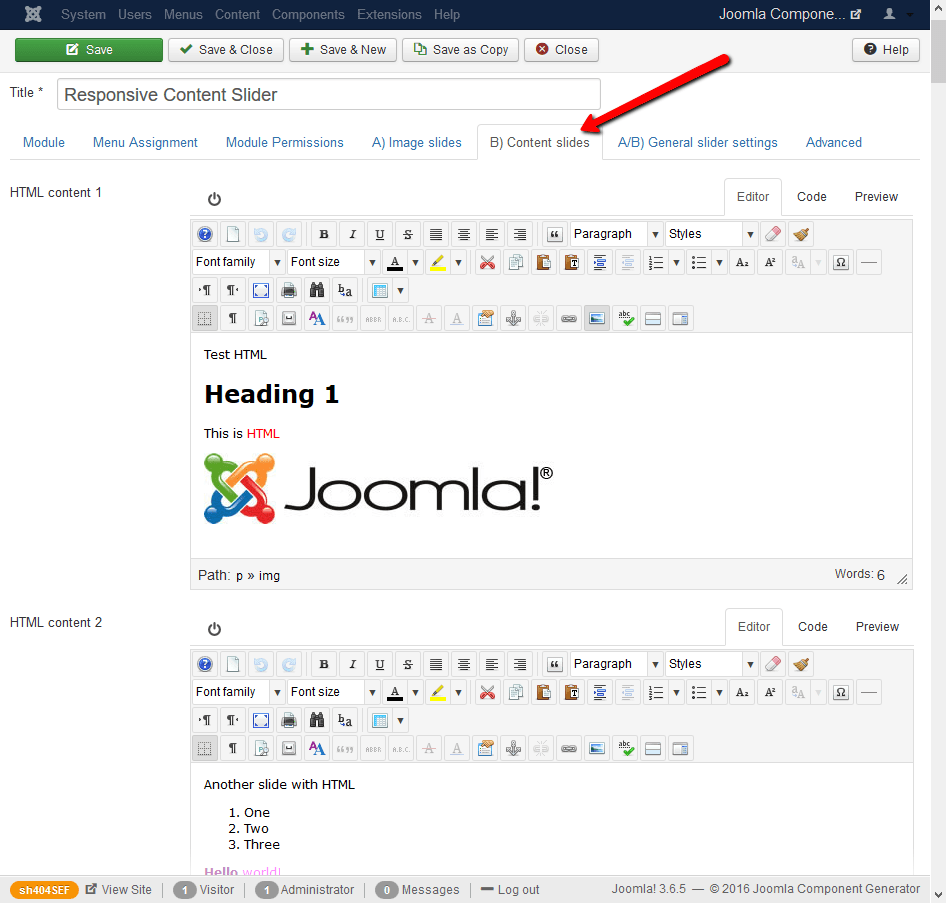Image resolution: width=946 pixels, height=903 pixels.
Task: Switch to A/B) General slider settings tab
Action: (x=697, y=142)
